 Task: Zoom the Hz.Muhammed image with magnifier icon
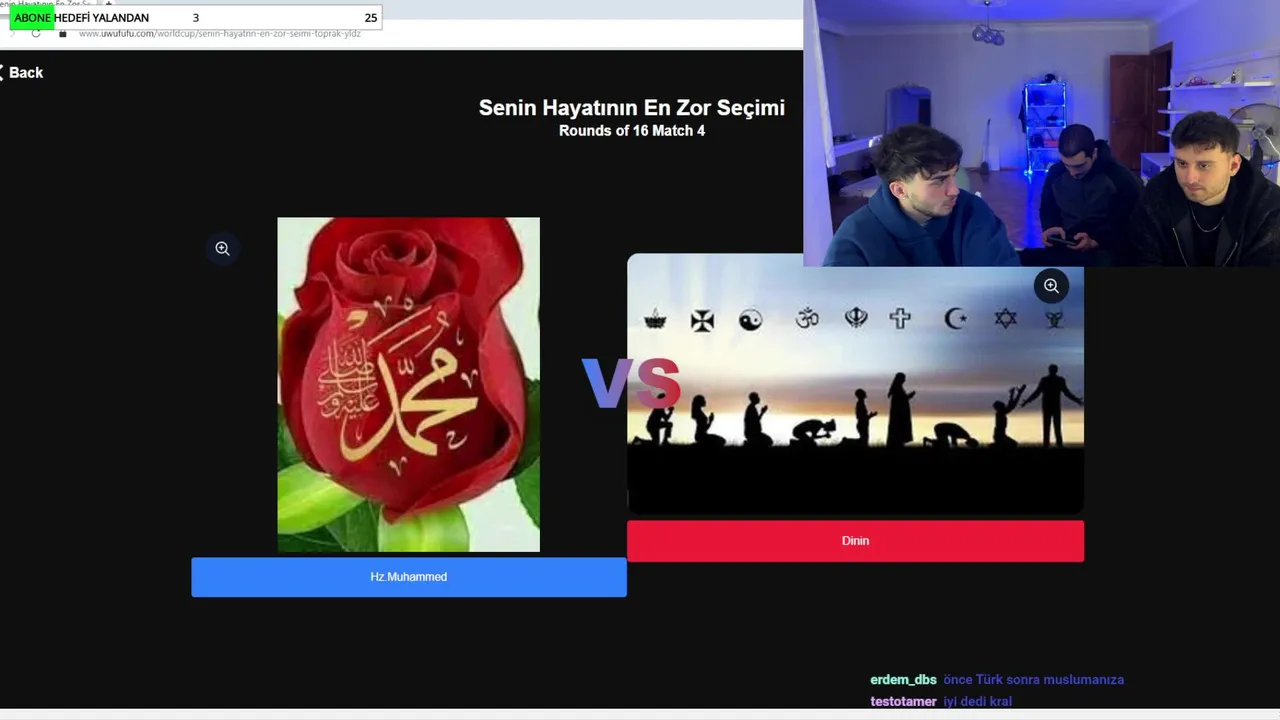coord(222,249)
